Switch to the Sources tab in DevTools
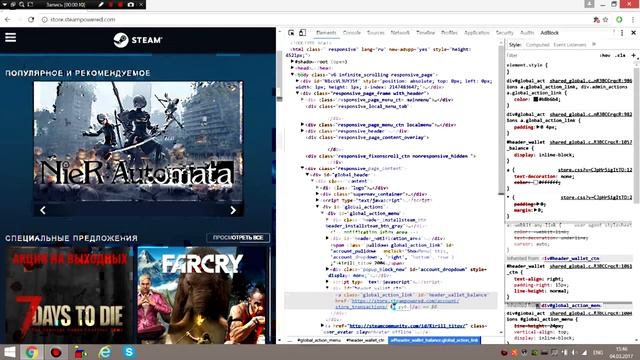 point(376,33)
